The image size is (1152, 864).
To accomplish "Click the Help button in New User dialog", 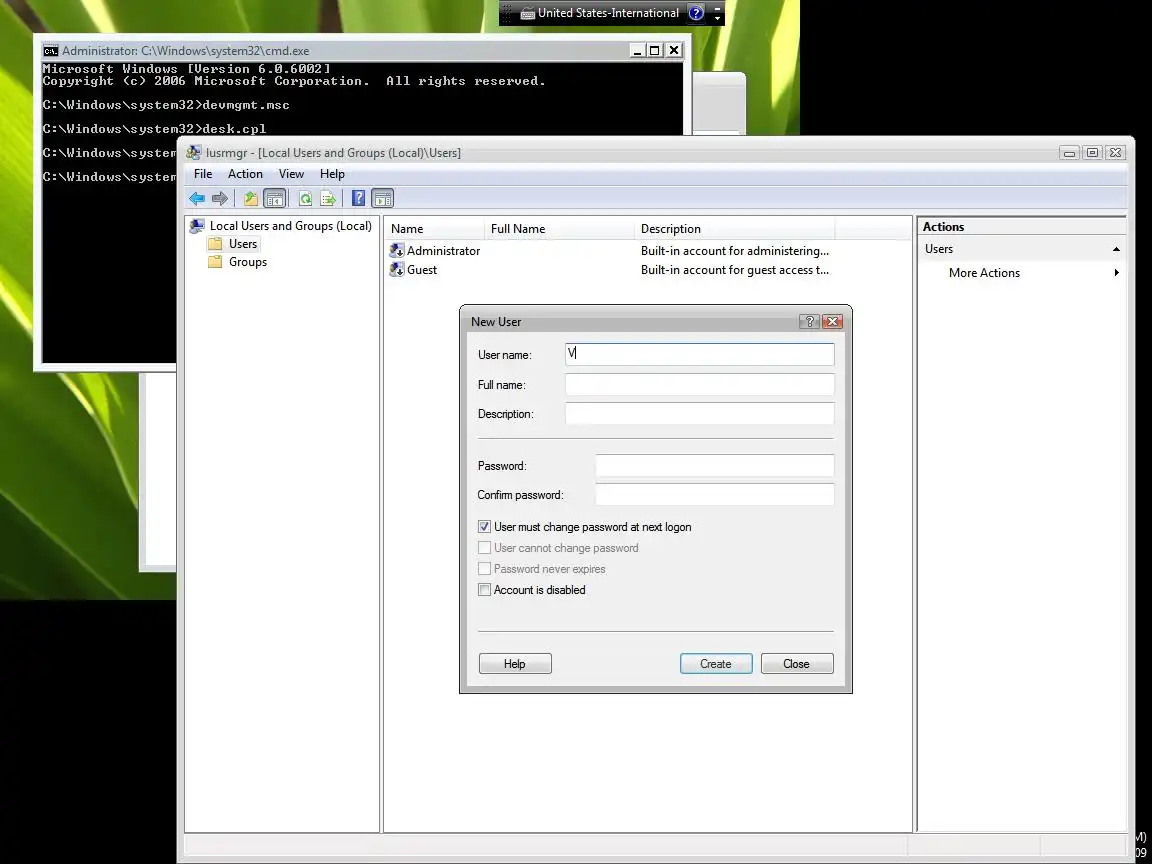I will (514, 663).
